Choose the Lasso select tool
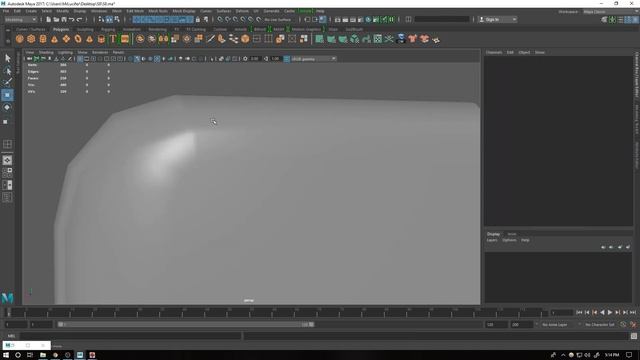This screenshot has width=640, height=360. click(7, 71)
